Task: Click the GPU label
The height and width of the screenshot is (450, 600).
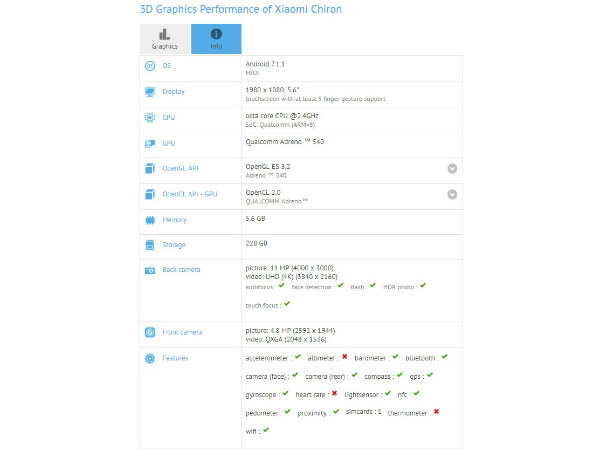Action: pyautogui.click(x=169, y=143)
